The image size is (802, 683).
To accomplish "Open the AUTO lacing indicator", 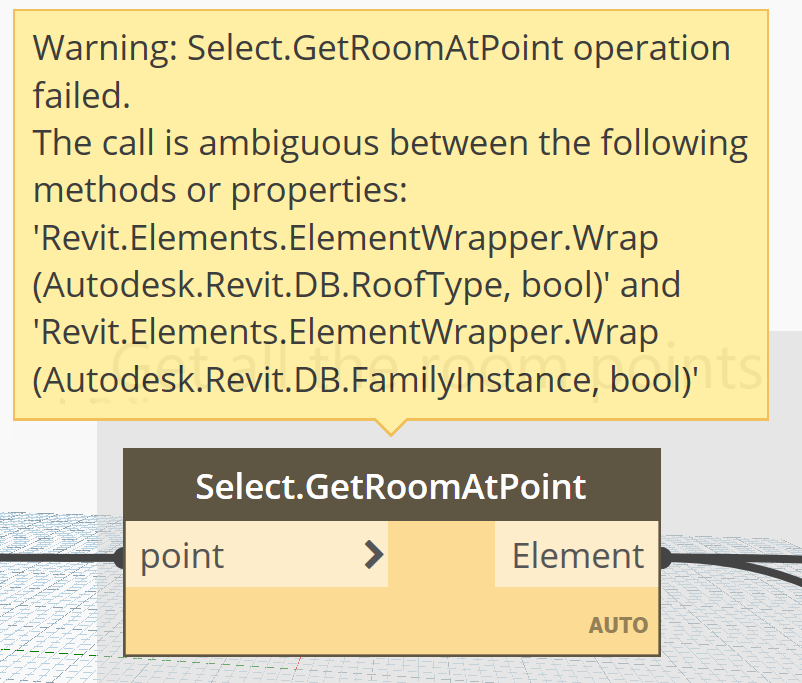I will (618, 625).
